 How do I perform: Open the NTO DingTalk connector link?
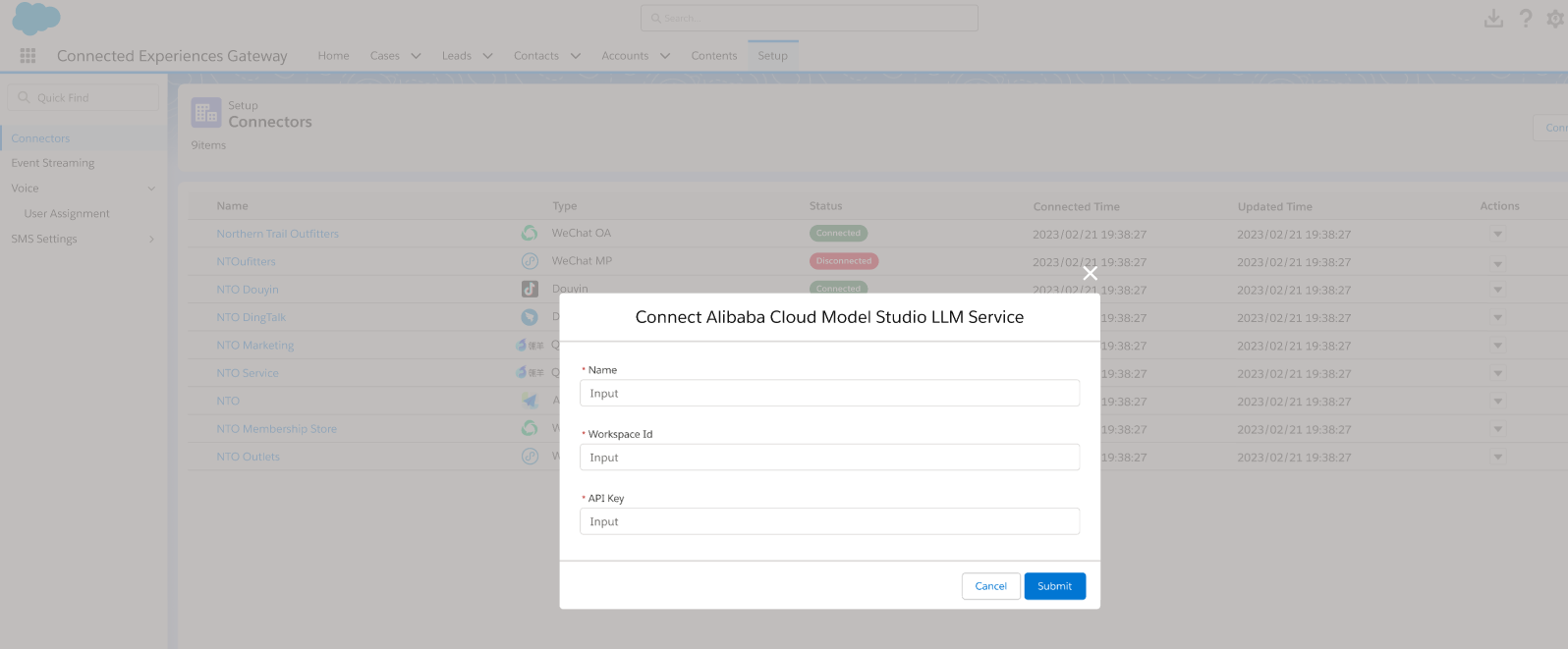tap(251, 317)
